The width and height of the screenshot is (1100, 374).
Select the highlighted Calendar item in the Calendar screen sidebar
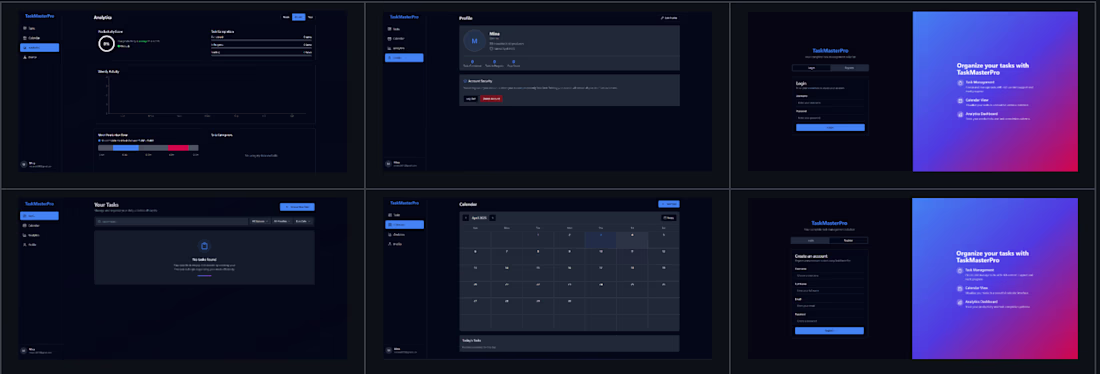click(x=404, y=225)
